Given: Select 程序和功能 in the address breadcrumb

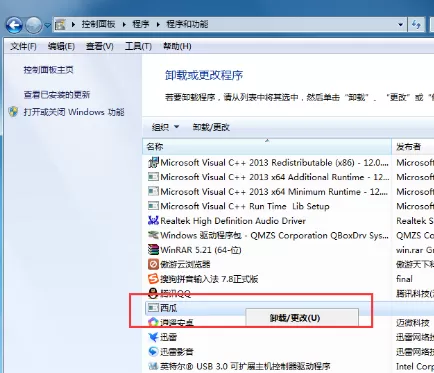Looking at the screenshot, I should [187, 24].
